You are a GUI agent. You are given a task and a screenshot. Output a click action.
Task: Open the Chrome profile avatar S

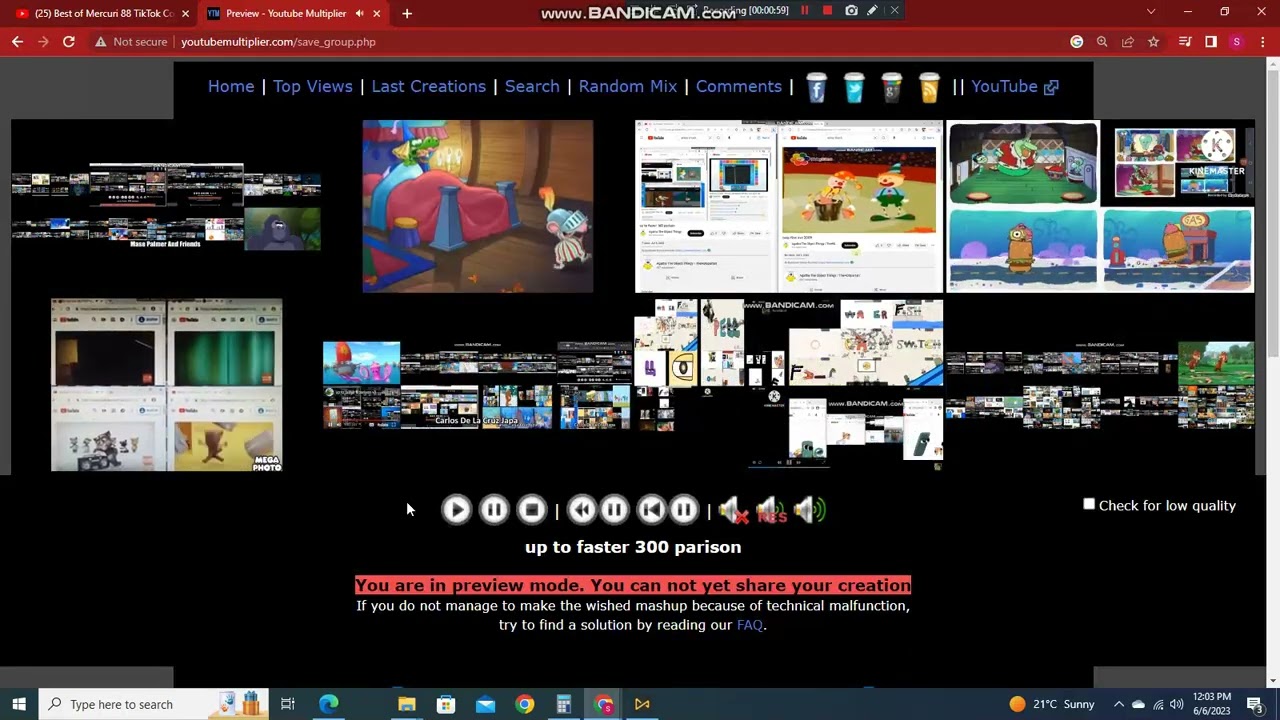[1237, 42]
